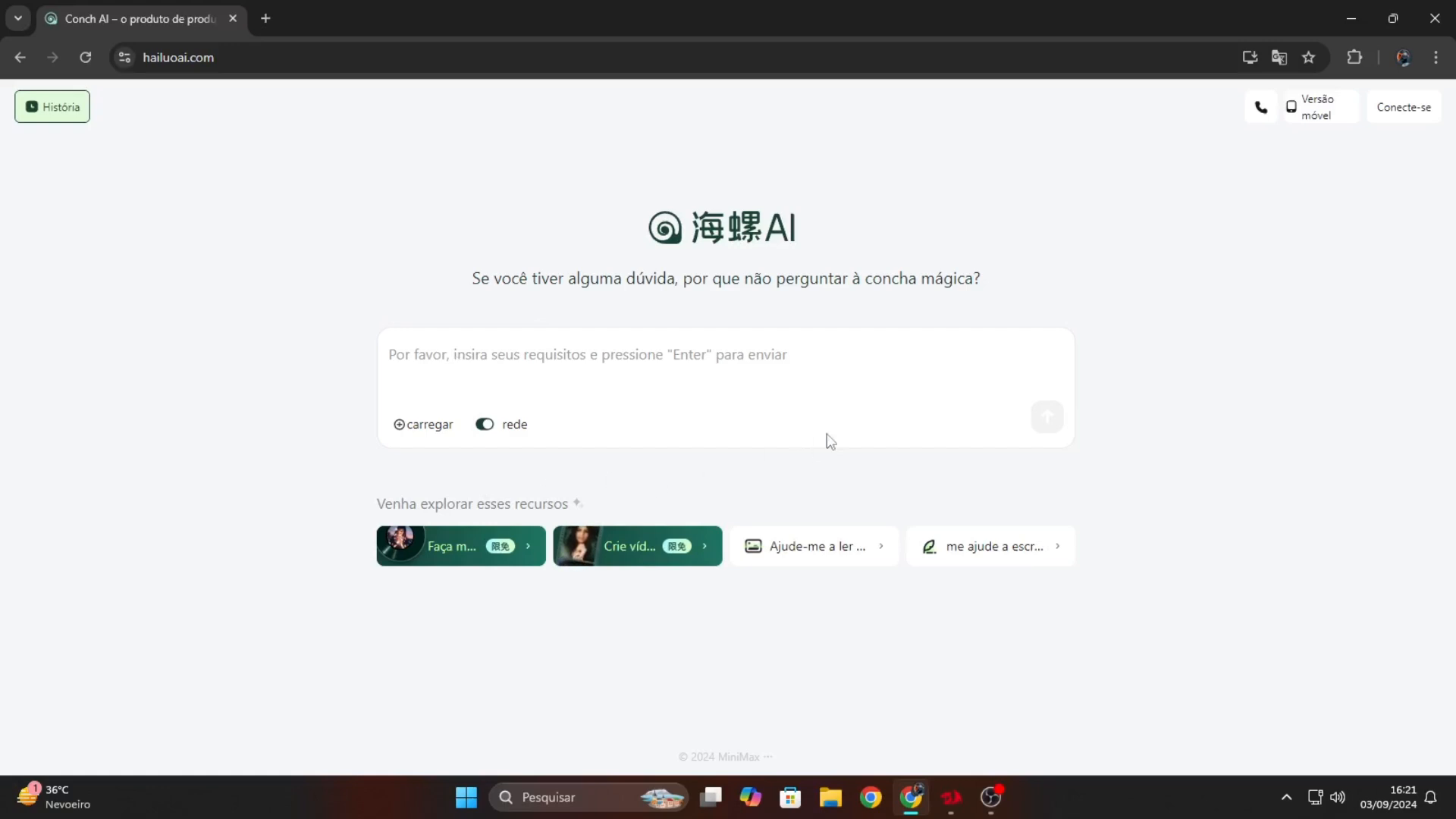Viewport: 1456px width, 819px height.
Task: Open the volume speaker icon
Action: (1338, 797)
